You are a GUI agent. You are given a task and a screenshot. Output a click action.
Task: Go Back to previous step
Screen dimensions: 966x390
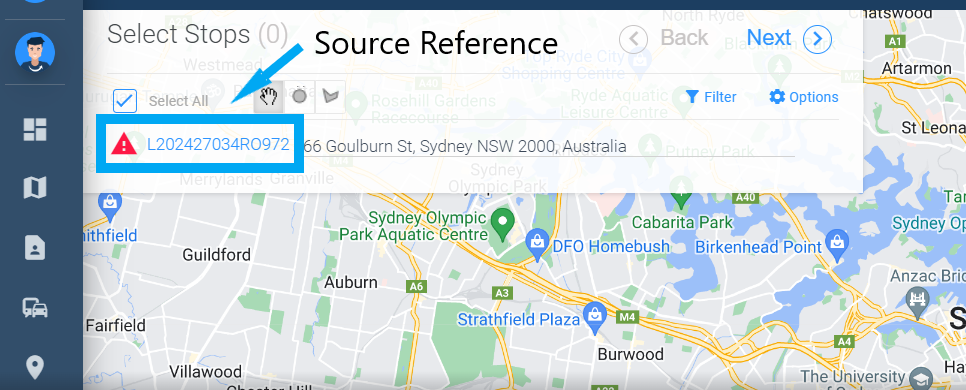click(x=684, y=38)
